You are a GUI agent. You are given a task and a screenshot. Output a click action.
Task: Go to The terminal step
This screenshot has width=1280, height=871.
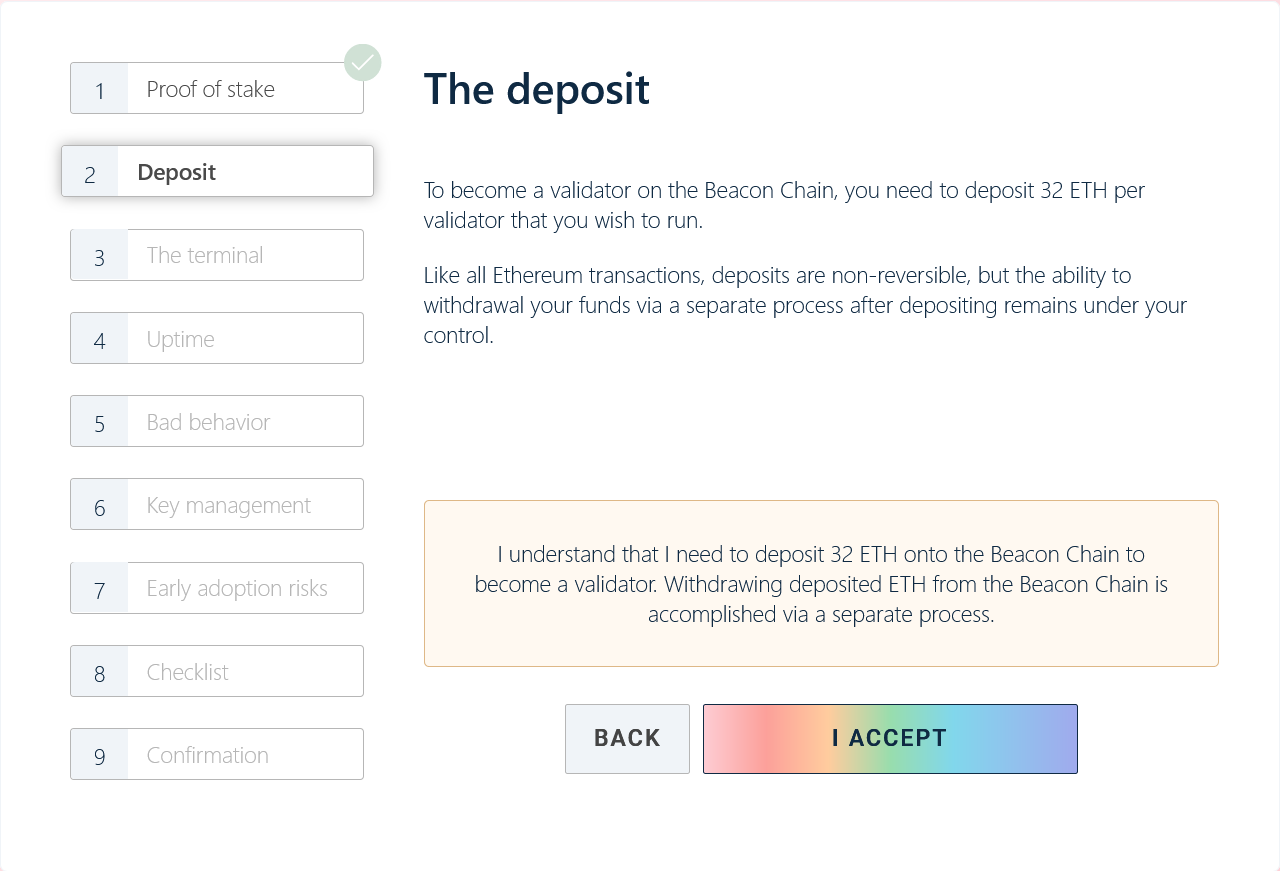[217, 255]
